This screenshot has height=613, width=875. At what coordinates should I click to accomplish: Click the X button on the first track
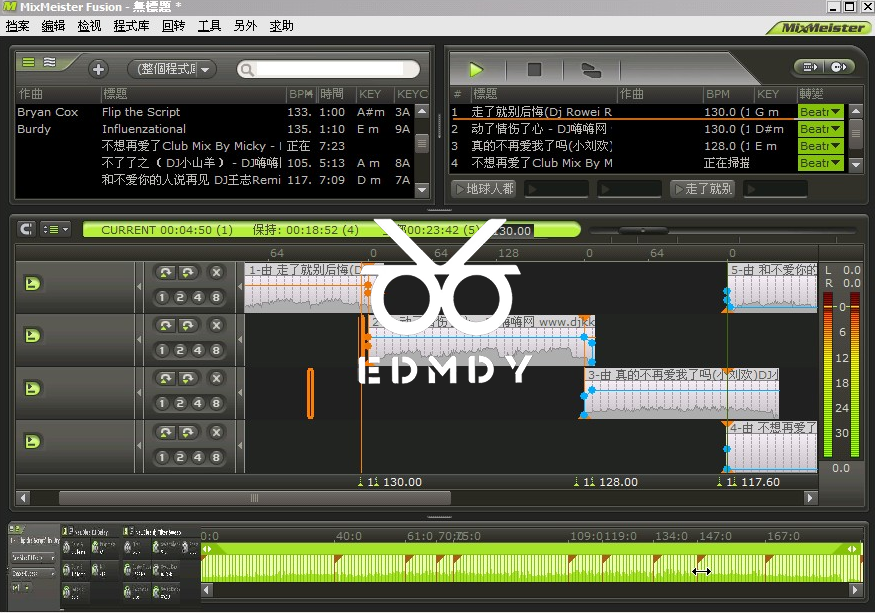(215, 272)
